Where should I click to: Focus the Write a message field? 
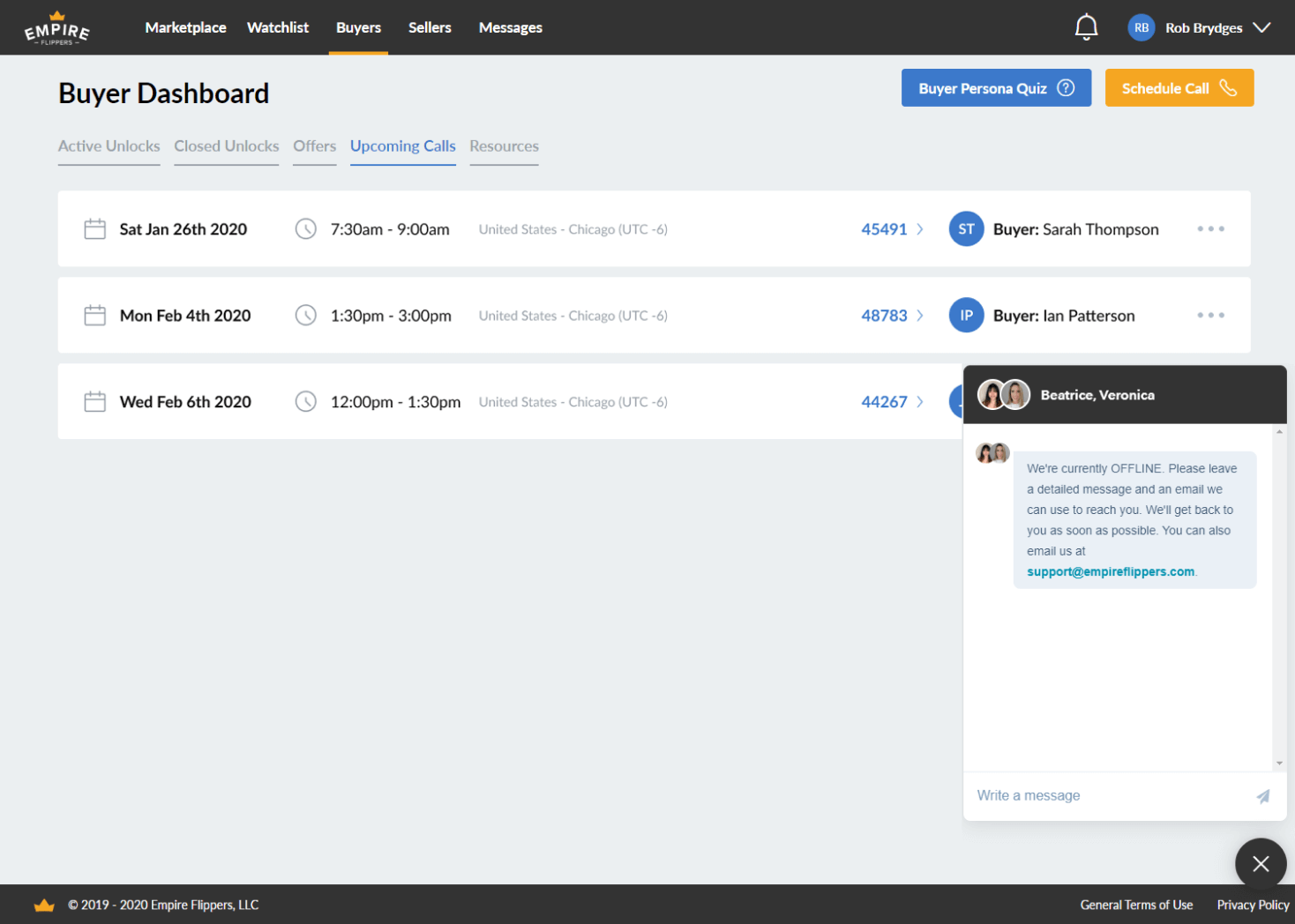tap(1112, 795)
